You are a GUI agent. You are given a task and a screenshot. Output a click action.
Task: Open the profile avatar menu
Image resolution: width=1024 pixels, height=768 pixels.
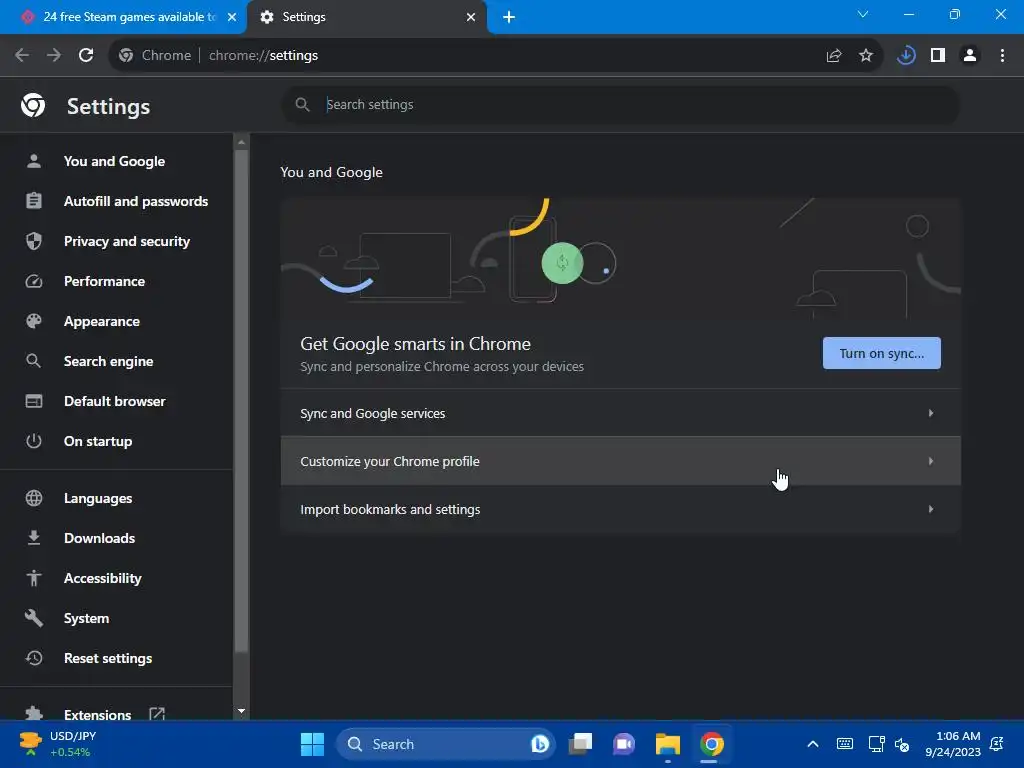[970, 56]
